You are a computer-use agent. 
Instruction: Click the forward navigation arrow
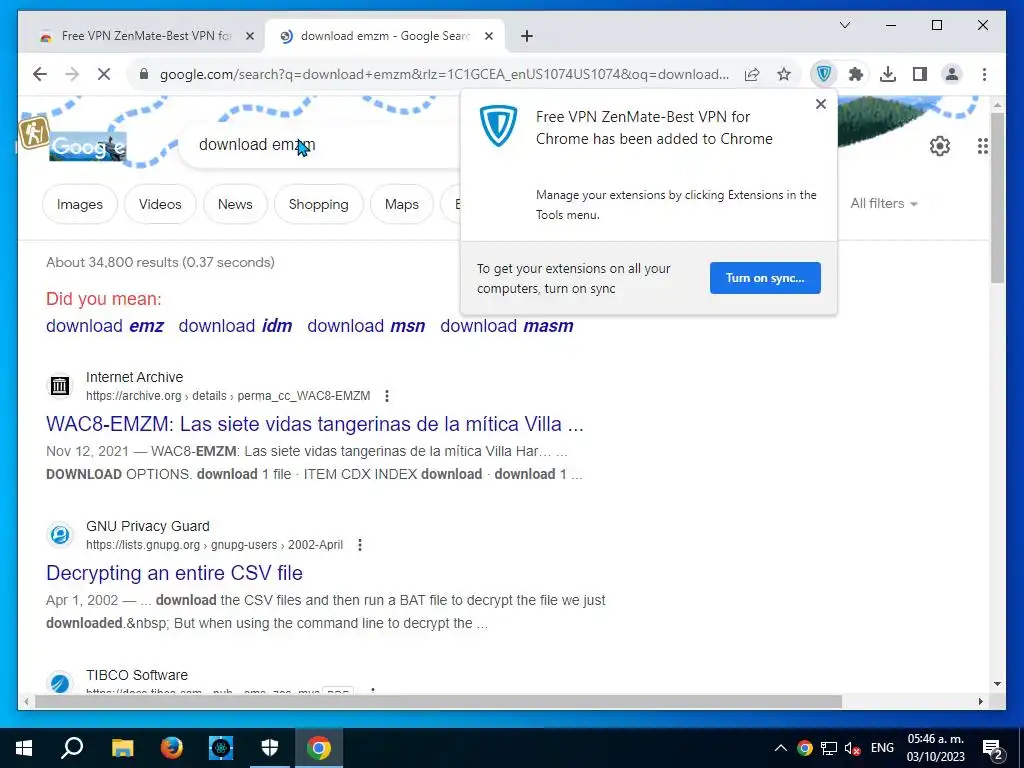click(72, 74)
